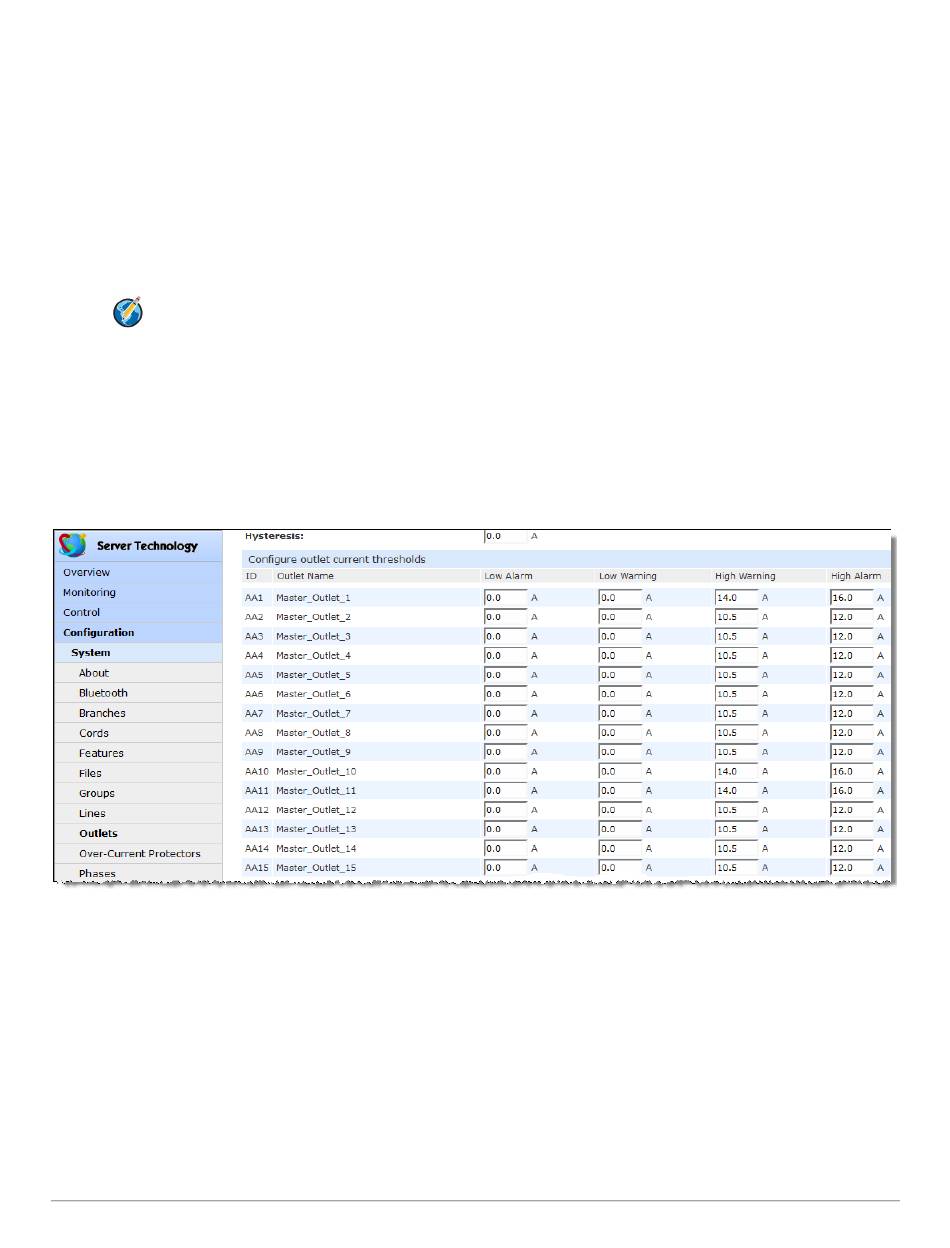Edit Low Alarm for Master_Outlet_6
The image size is (950, 1248).
point(505,694)
